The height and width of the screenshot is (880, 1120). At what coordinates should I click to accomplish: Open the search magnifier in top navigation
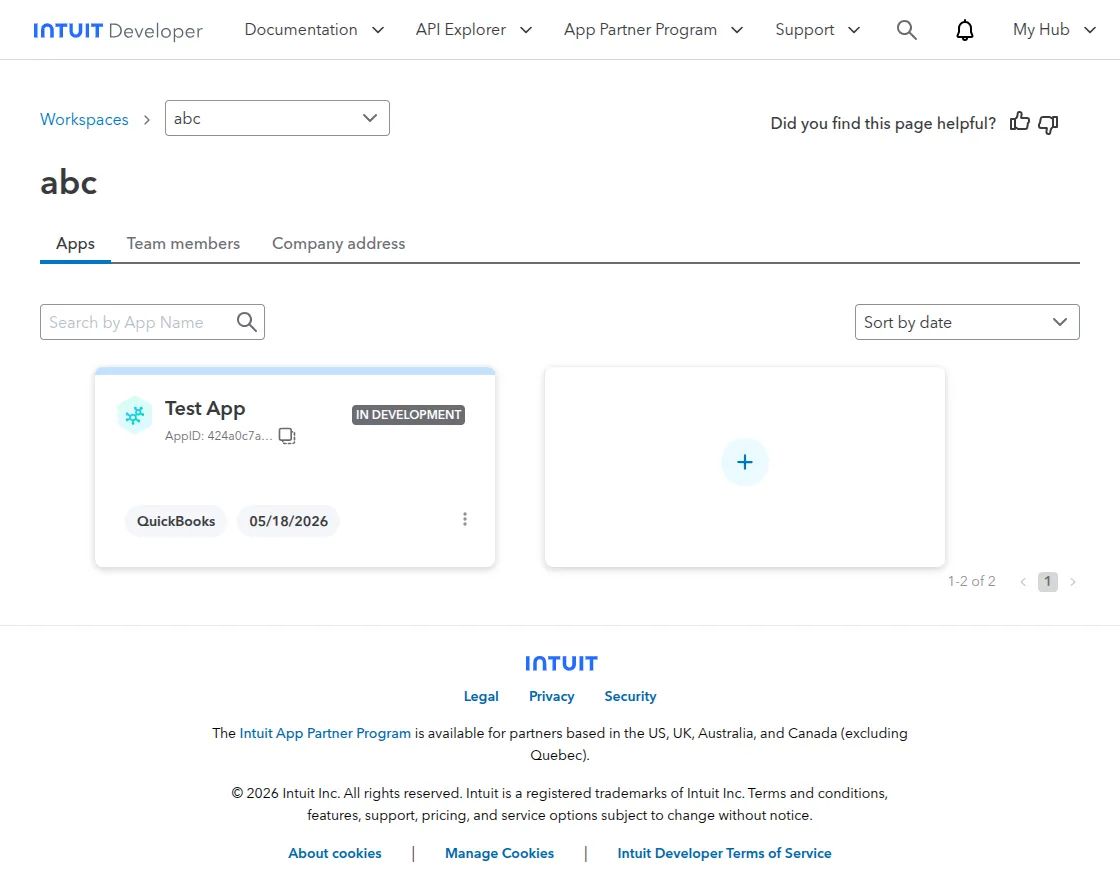906,30
